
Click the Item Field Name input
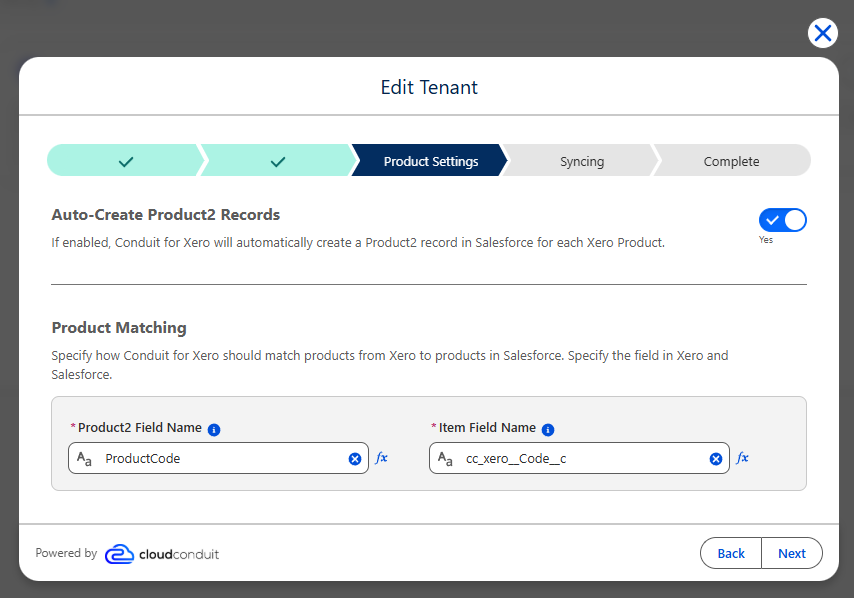[x=580, y=458]
